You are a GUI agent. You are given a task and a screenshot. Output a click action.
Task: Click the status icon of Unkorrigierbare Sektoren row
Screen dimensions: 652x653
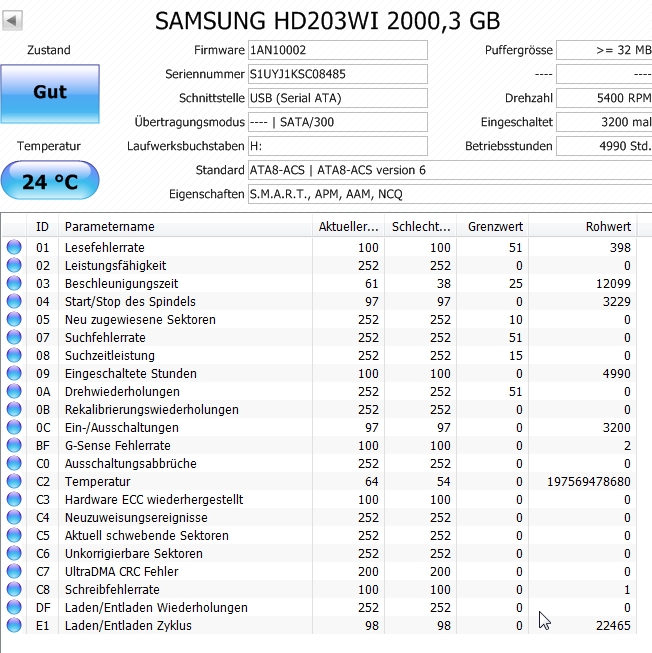tap(14, 553)
